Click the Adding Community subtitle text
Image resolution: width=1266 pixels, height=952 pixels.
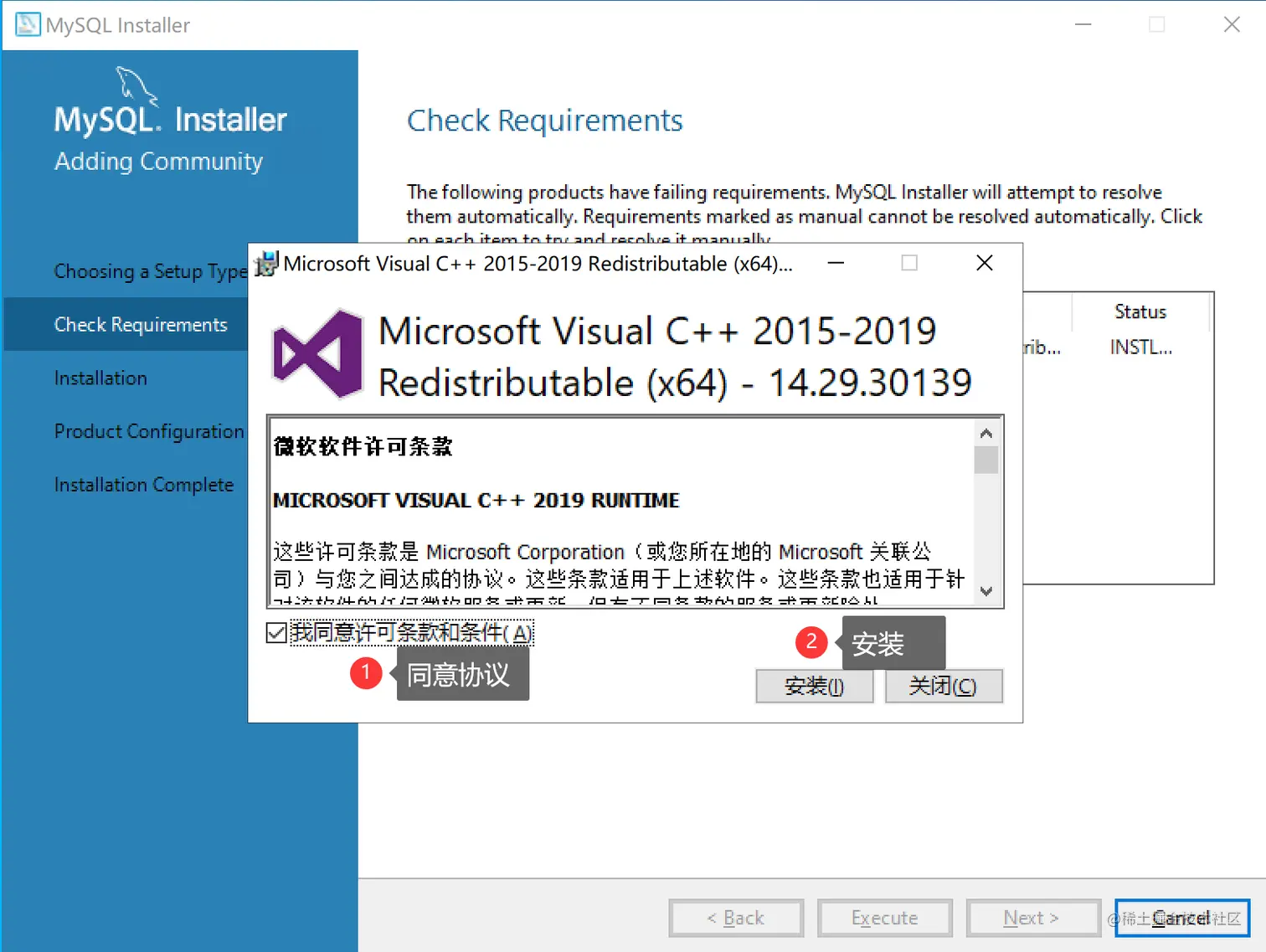point(158,162)
